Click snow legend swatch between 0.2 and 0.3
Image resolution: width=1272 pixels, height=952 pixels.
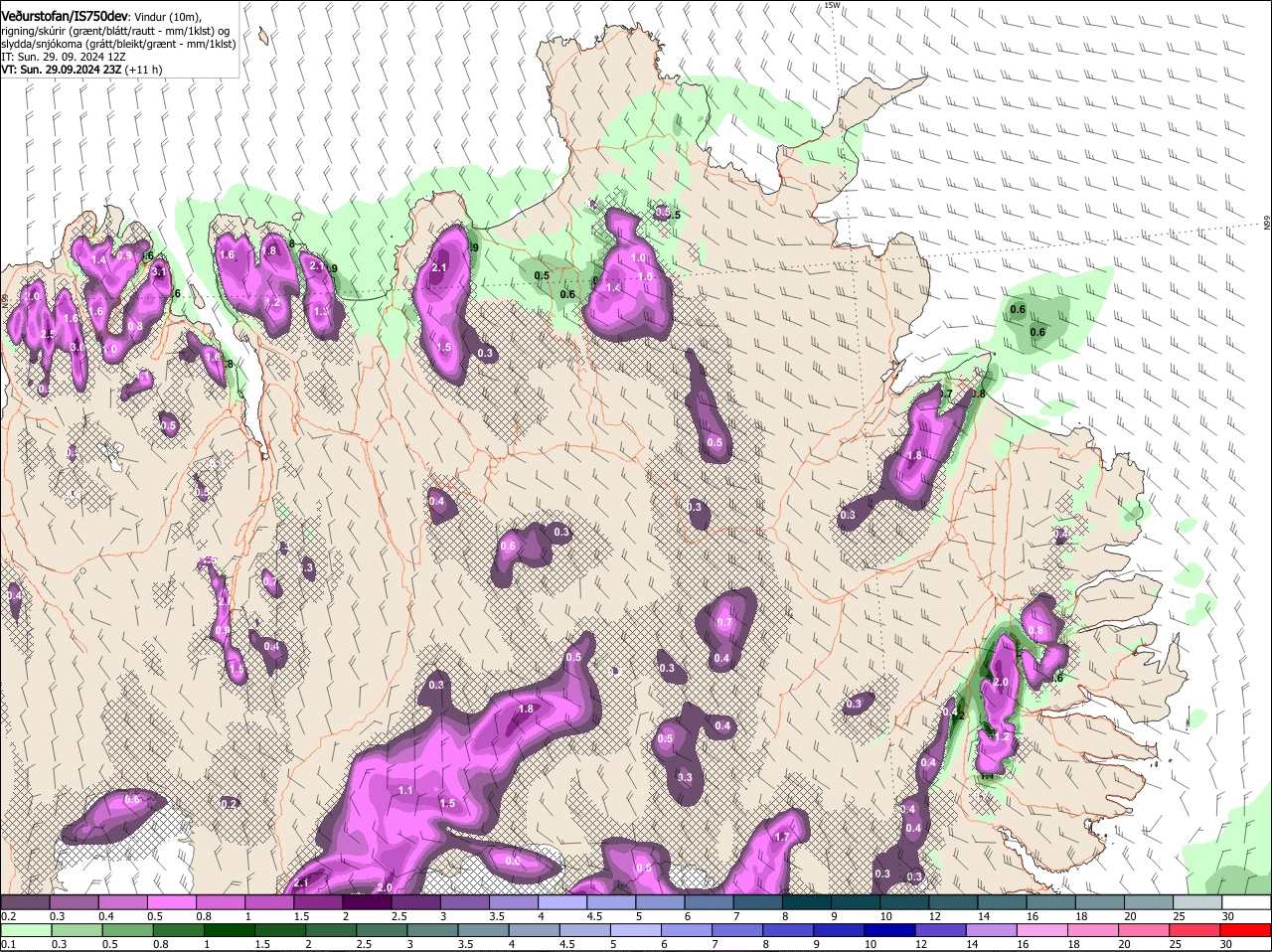(x=26, y=901)
